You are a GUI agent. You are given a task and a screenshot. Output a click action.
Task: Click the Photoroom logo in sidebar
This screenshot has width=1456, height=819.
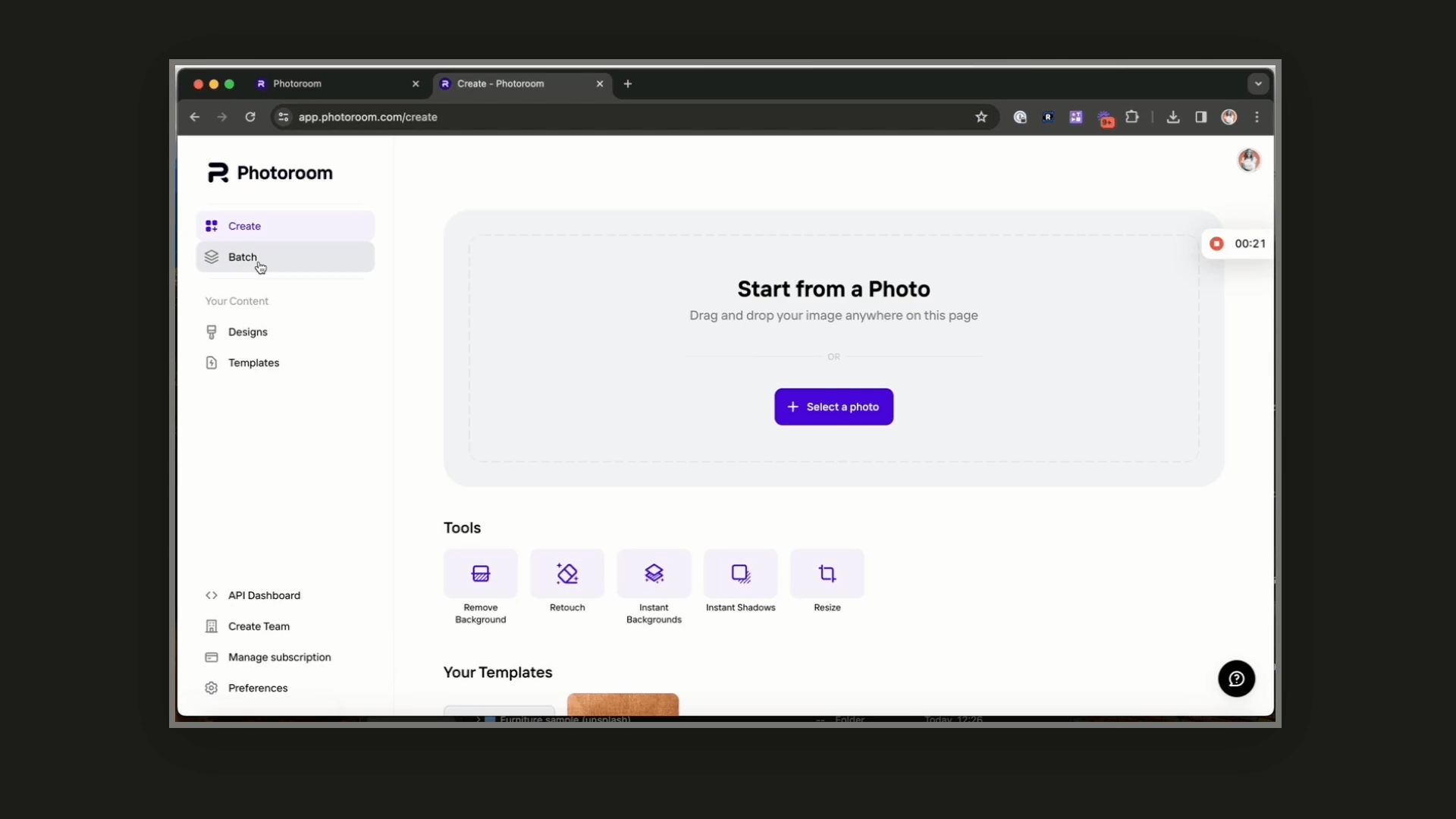[x=270, y=173]
